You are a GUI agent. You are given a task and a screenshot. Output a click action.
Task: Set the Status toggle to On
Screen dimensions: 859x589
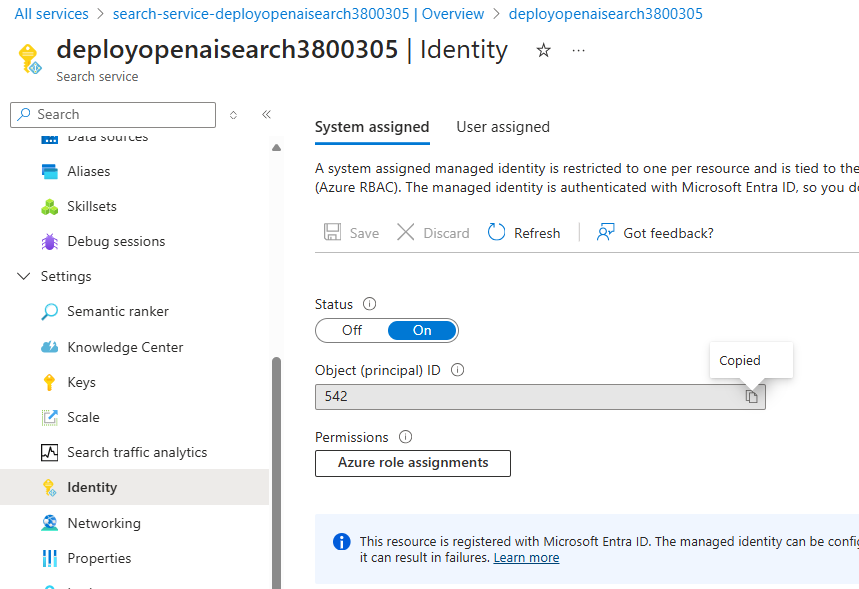point(422,330)
